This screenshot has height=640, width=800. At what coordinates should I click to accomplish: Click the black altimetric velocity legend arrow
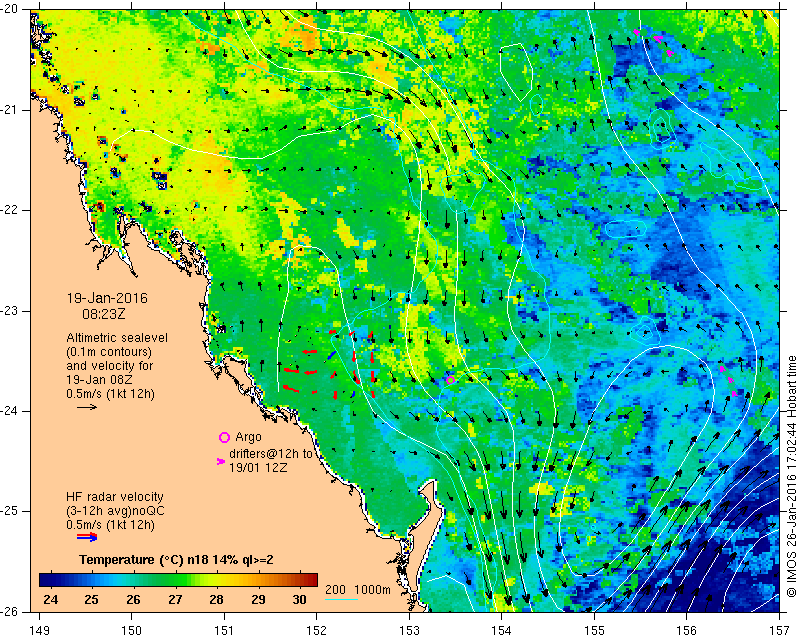[87, 407]
